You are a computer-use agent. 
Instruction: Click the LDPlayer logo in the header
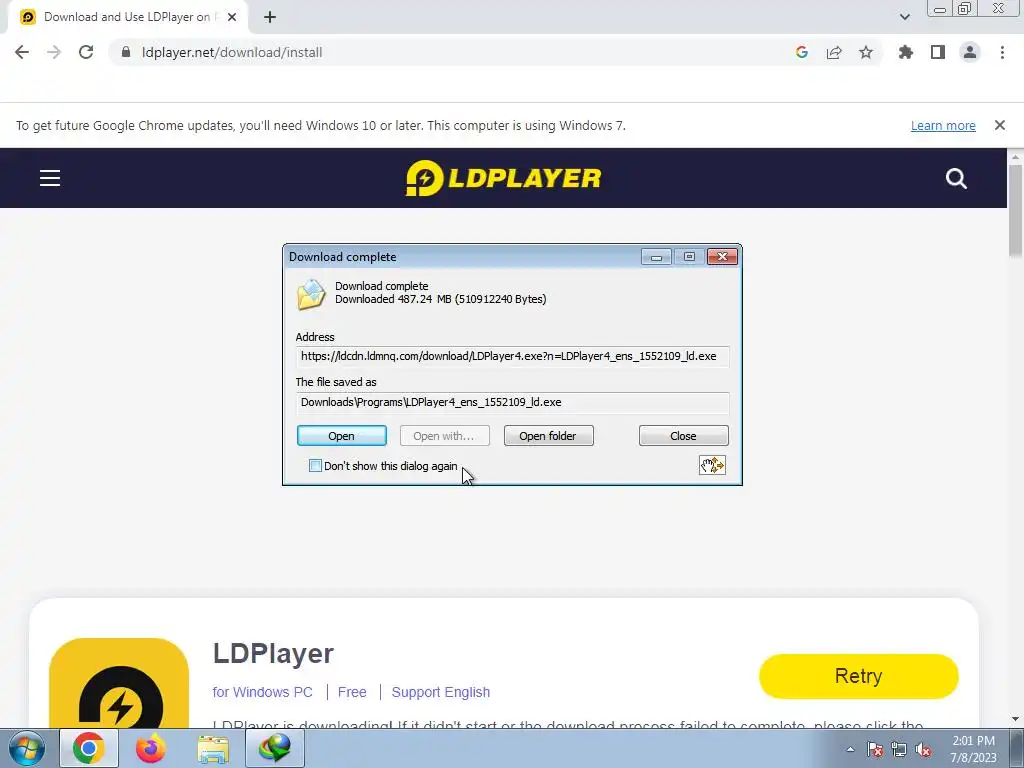pos(504,178)
